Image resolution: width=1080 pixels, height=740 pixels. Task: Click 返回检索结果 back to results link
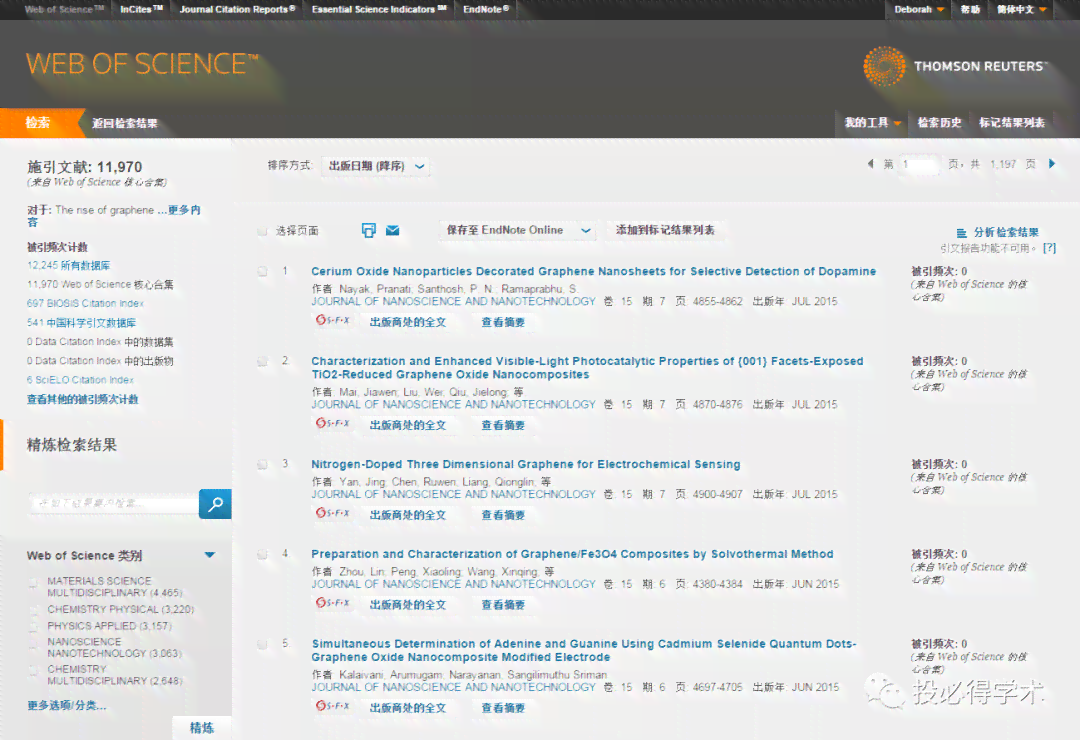[x=125, y=123]
